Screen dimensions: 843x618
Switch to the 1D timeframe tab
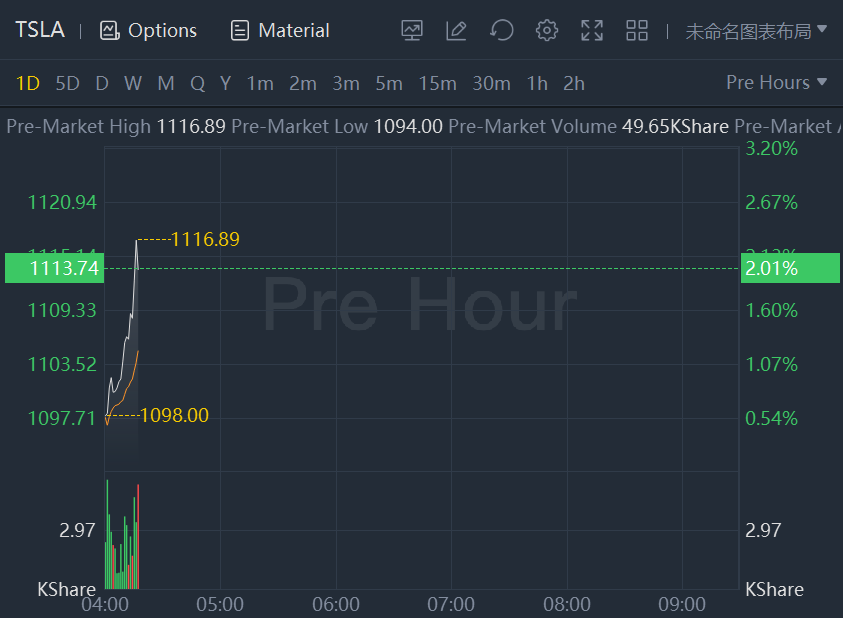(x=28, y=83)
